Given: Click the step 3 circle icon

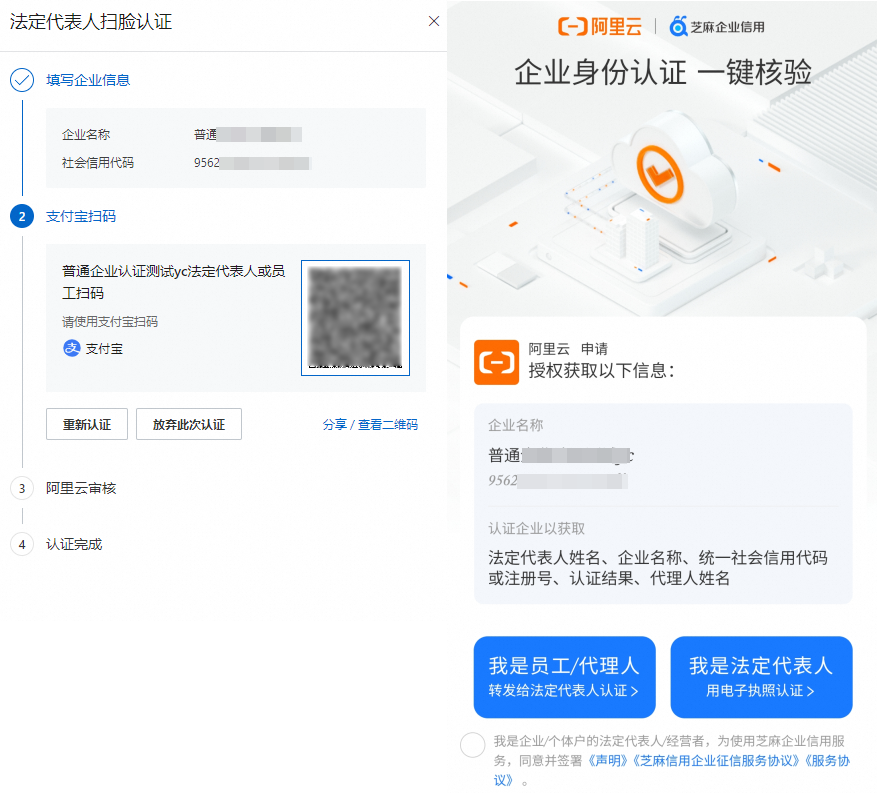Looking at the screenshot, I should click(x=22, y=488).
